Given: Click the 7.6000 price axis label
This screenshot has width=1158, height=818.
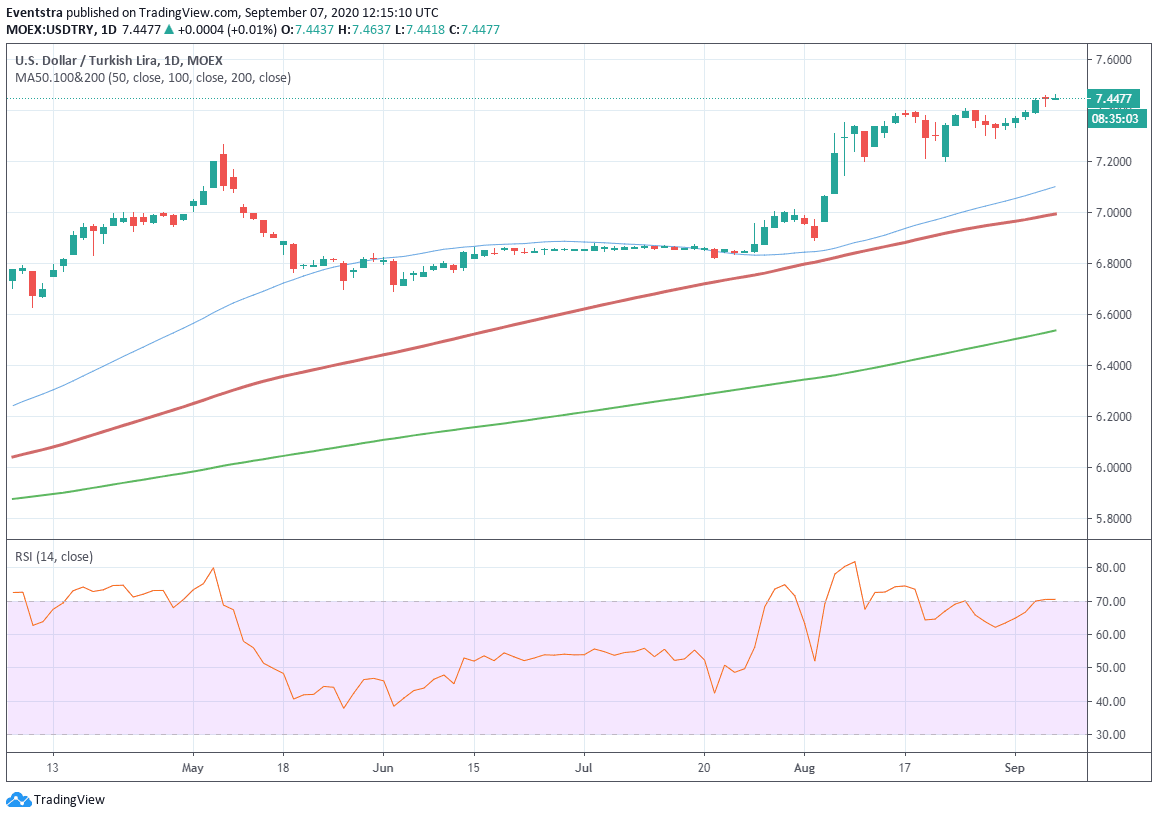Looking at the screenshot, I should pos(1113,60).
